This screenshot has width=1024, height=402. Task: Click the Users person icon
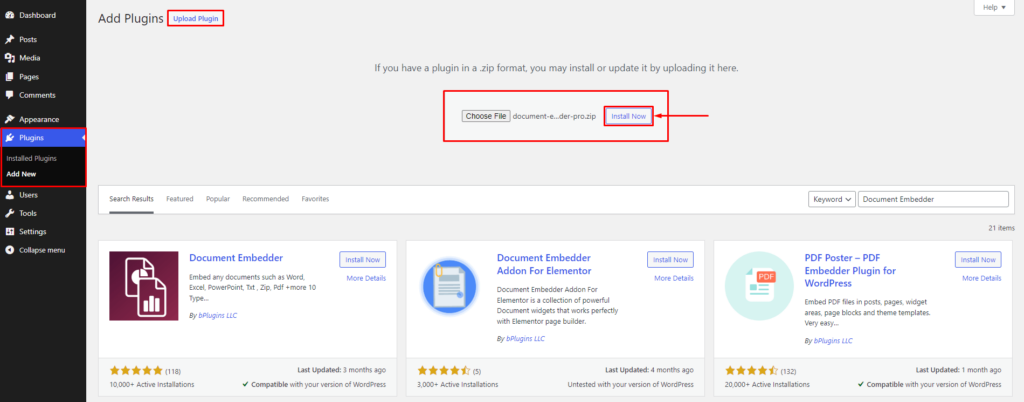(x=10, y=194)
